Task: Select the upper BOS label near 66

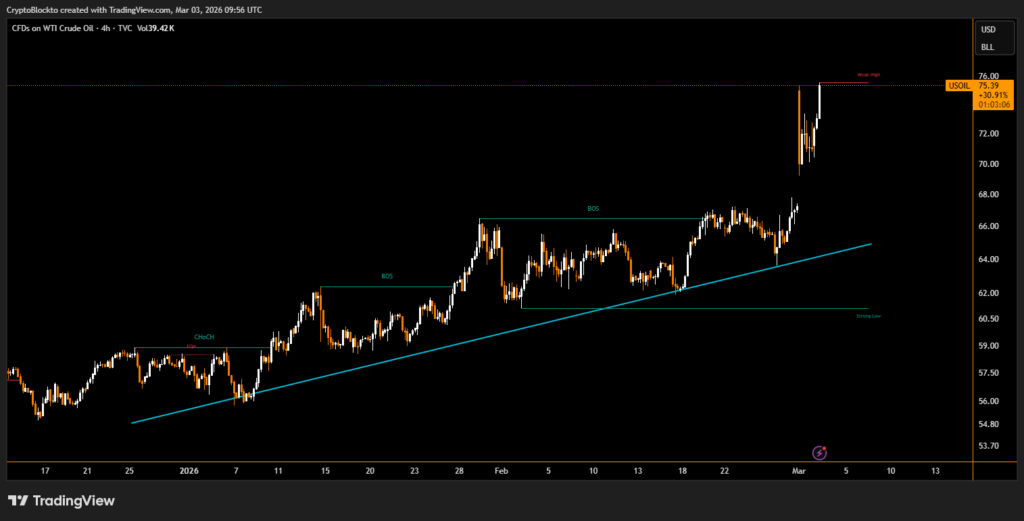Action: coord(593,209)
